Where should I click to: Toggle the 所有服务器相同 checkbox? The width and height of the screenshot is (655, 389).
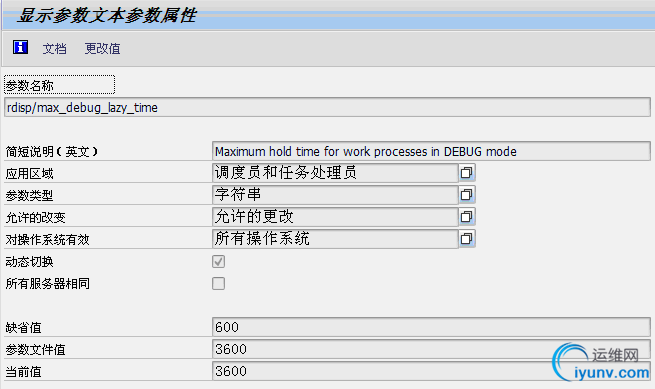(x=218, y=283)
